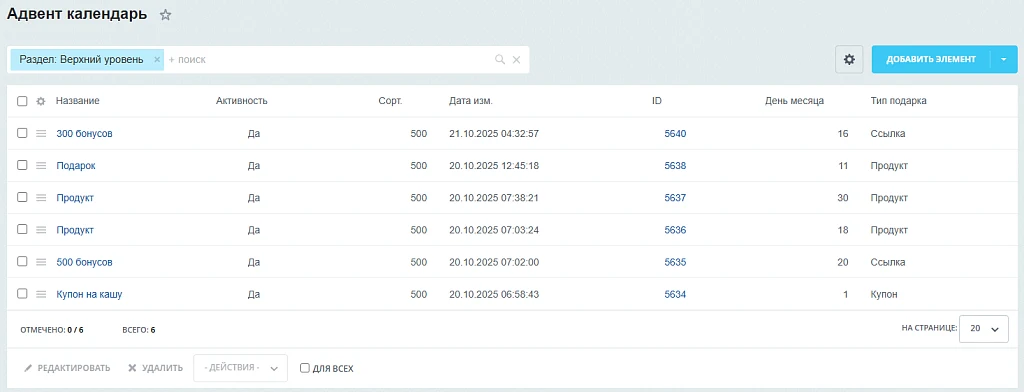This screenshot has height=392, width=1024.
Task: Click ID link 5640
Action: [x=675, y=133]
